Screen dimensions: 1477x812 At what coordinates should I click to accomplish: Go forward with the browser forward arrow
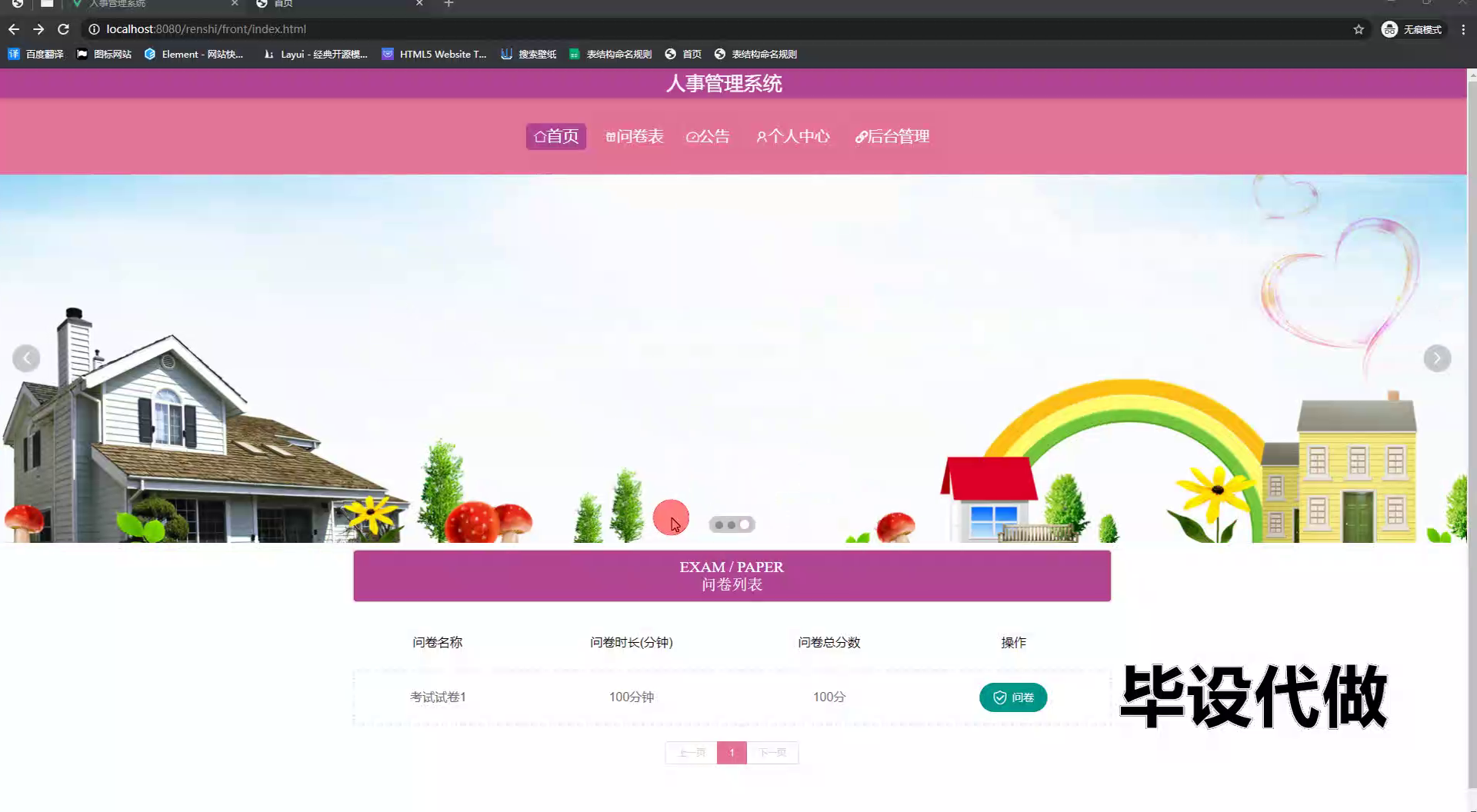pyautogui.click(x=38, y=29)
